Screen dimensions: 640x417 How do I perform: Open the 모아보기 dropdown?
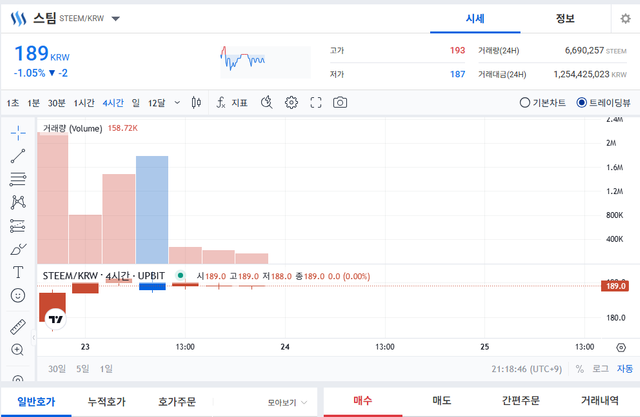287,403
